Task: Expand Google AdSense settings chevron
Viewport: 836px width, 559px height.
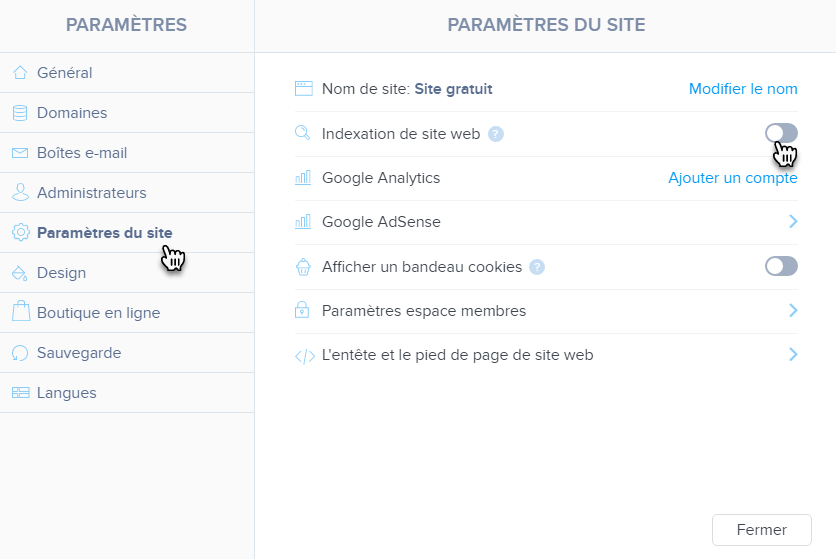Action: (x=793, y=221)
